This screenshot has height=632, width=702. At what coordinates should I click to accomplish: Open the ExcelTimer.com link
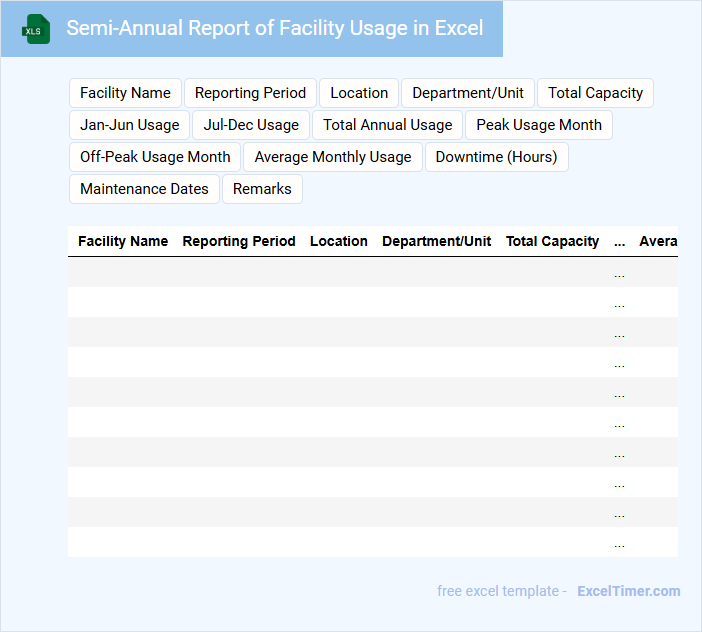tap(628, 591)
